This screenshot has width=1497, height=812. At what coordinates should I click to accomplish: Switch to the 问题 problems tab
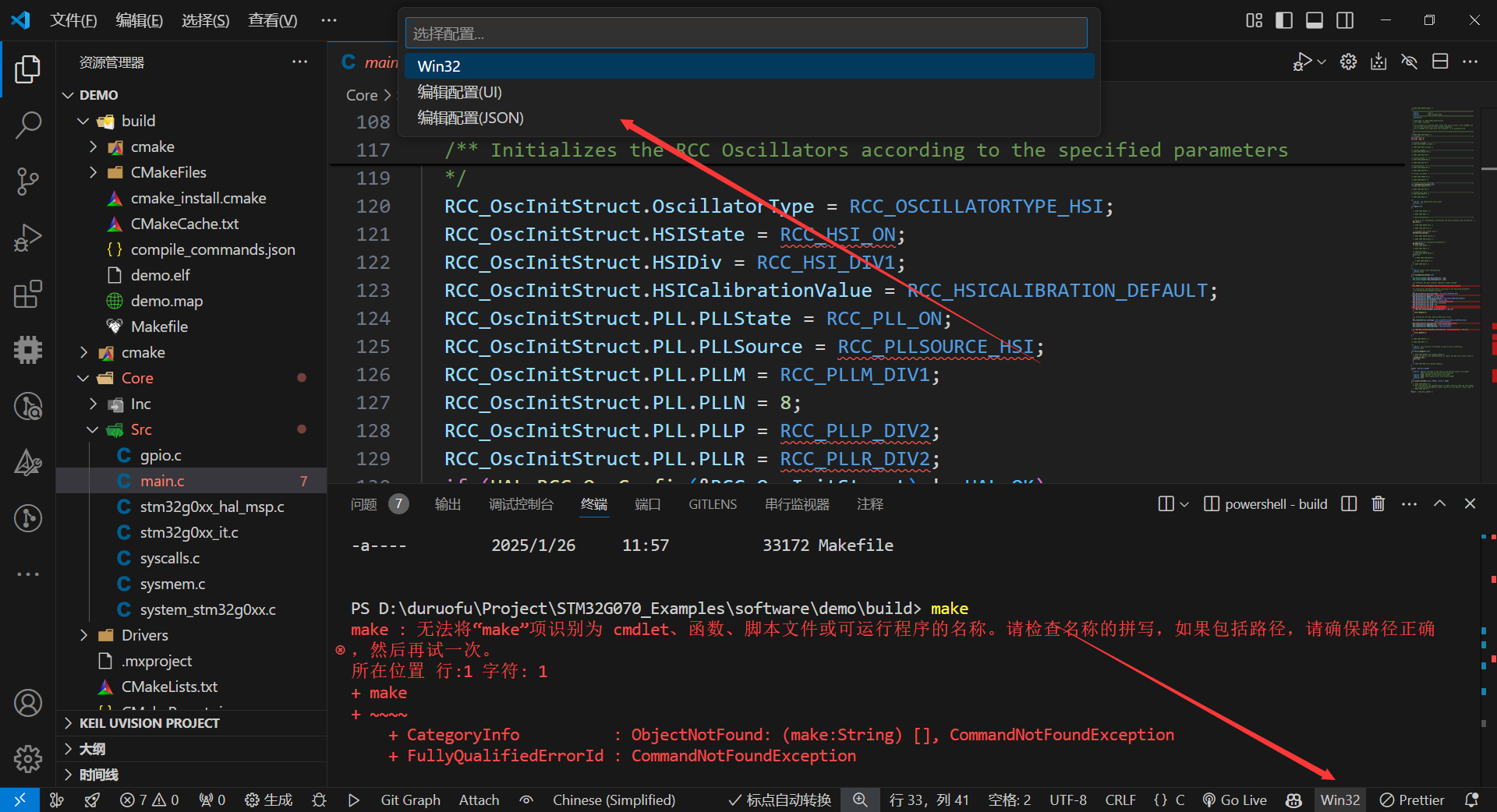coord(364,504)
